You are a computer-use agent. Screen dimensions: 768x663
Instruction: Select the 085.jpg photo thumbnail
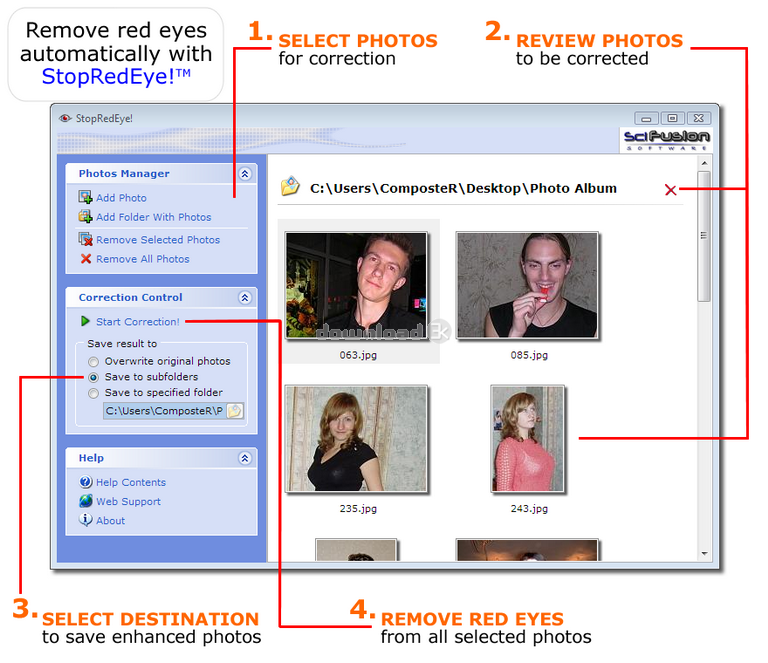(527, 285)
